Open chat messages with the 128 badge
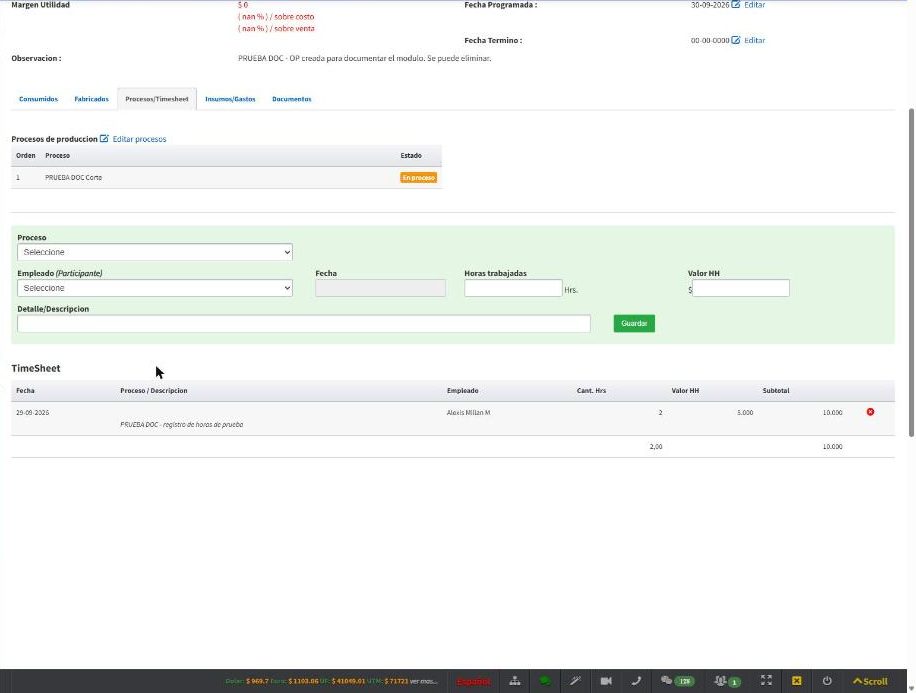This screenshot has height=693, width=916. point(676,681)
